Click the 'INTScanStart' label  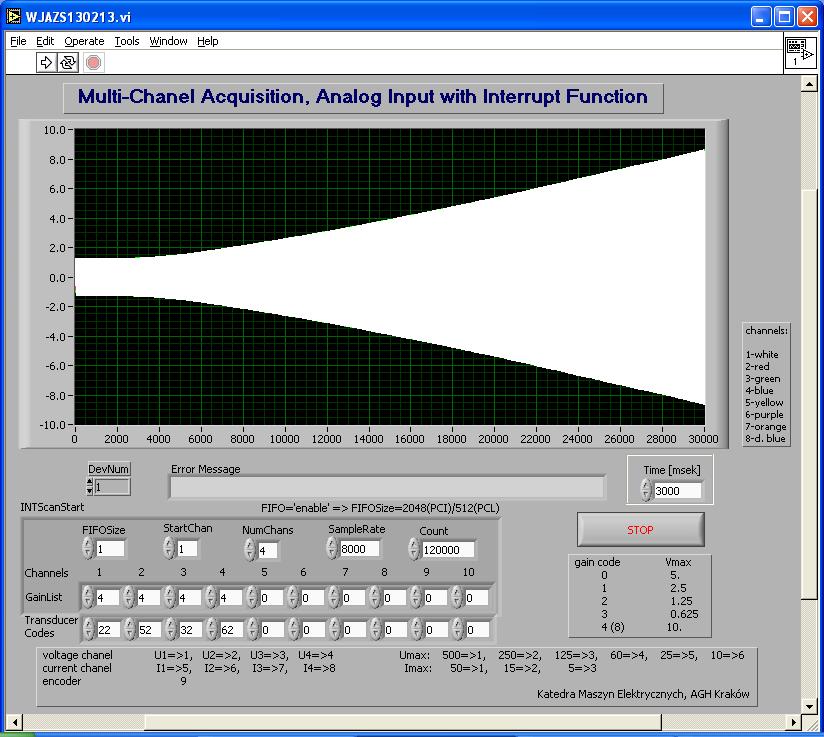click(x=52, y=507)
